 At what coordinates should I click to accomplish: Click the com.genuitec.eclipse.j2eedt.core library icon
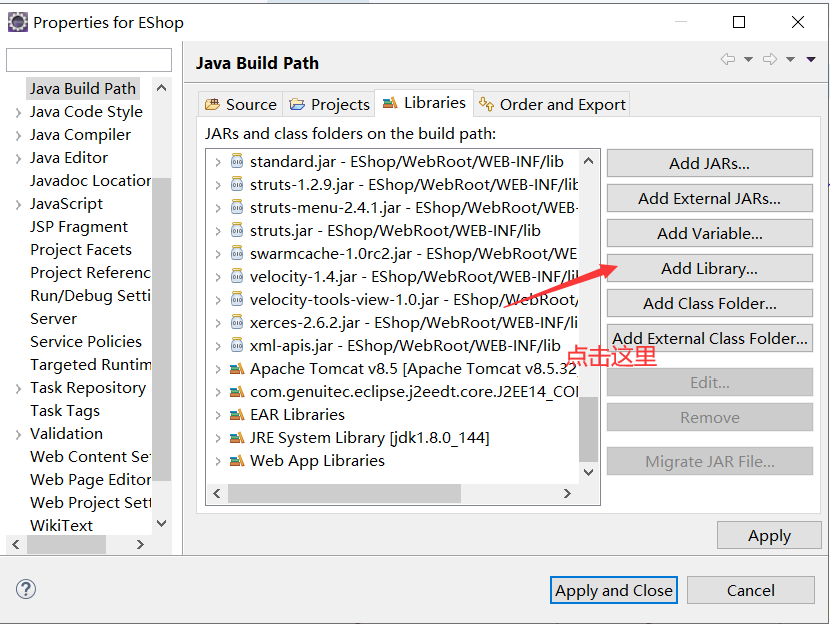[x=236, y=392]
